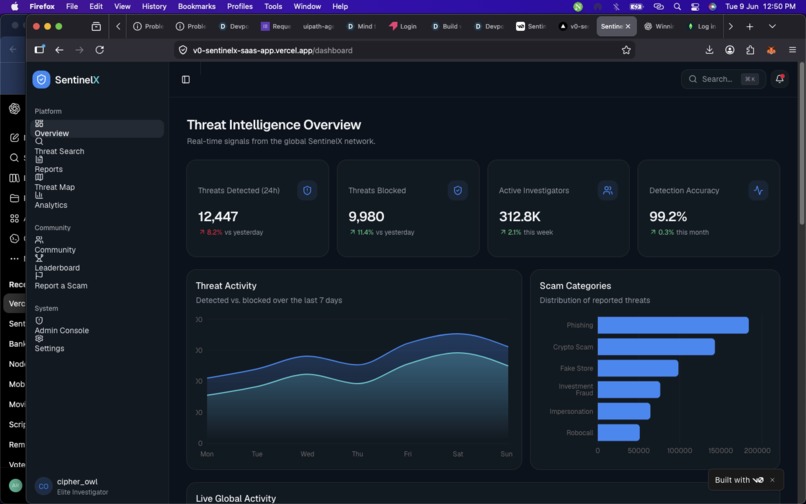Screen dimensions: 806x504
Task: Click the users icon on Active Investigators card
Action: click(x=608, y=190)
